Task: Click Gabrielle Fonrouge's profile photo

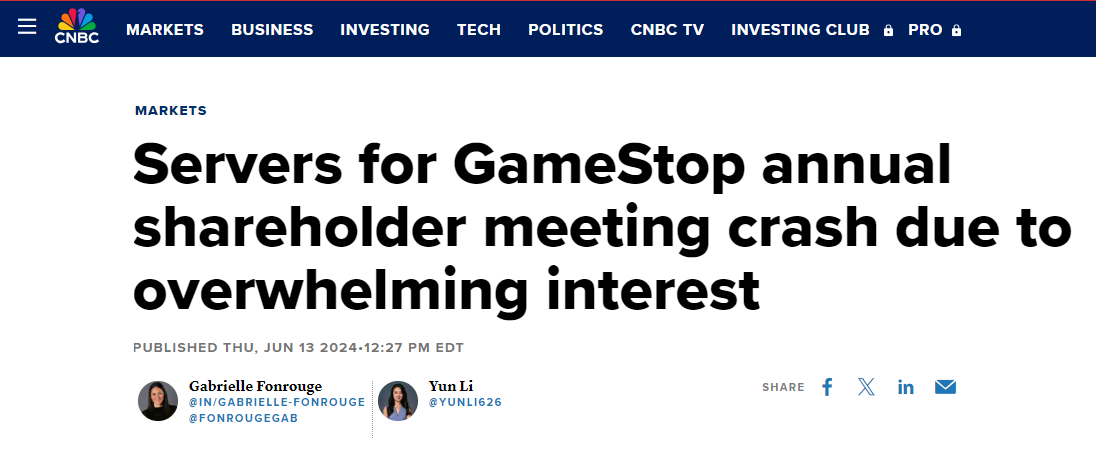Action: tap(158, 401)
